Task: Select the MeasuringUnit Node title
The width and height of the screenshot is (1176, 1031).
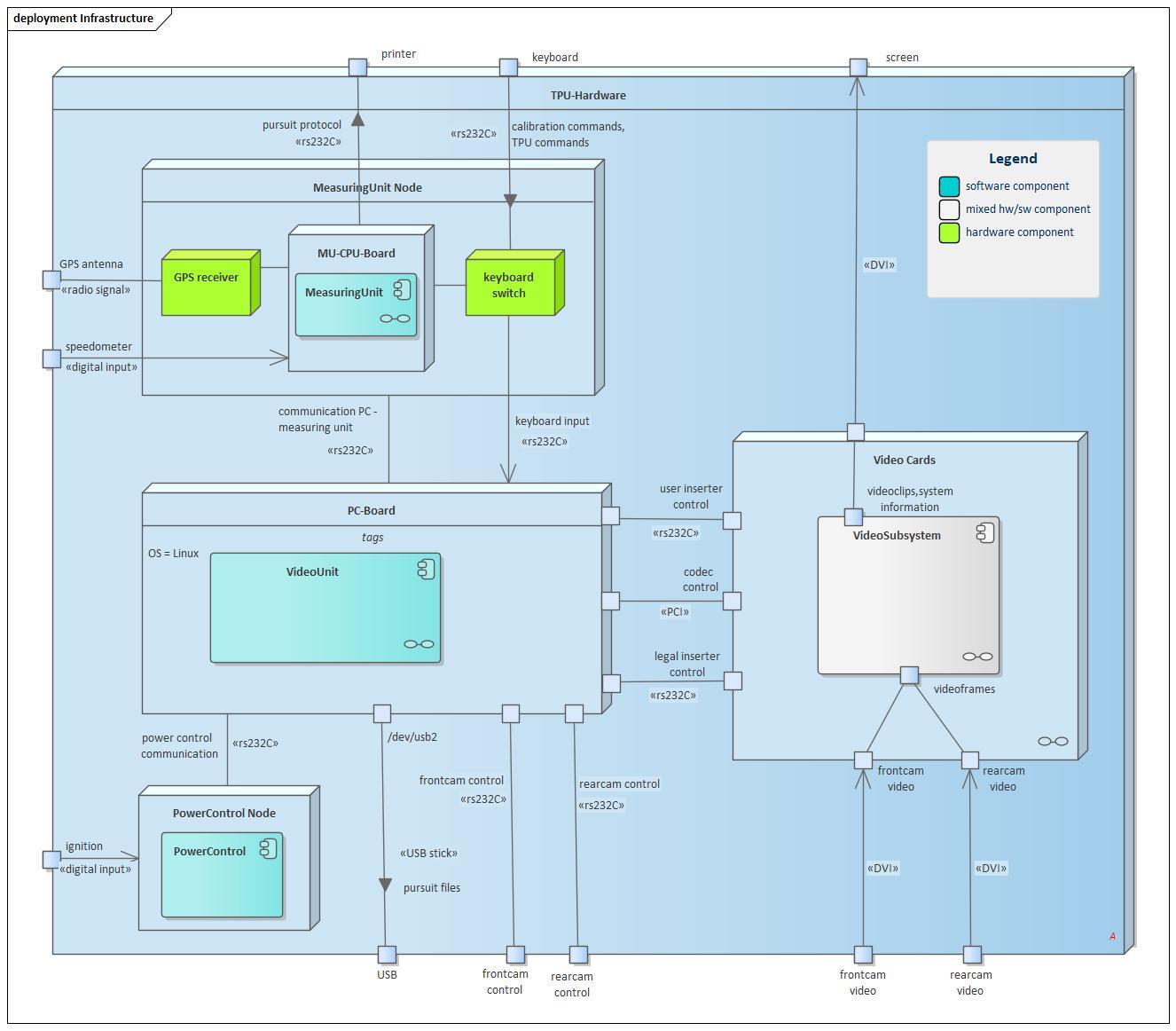Action: 367,187
